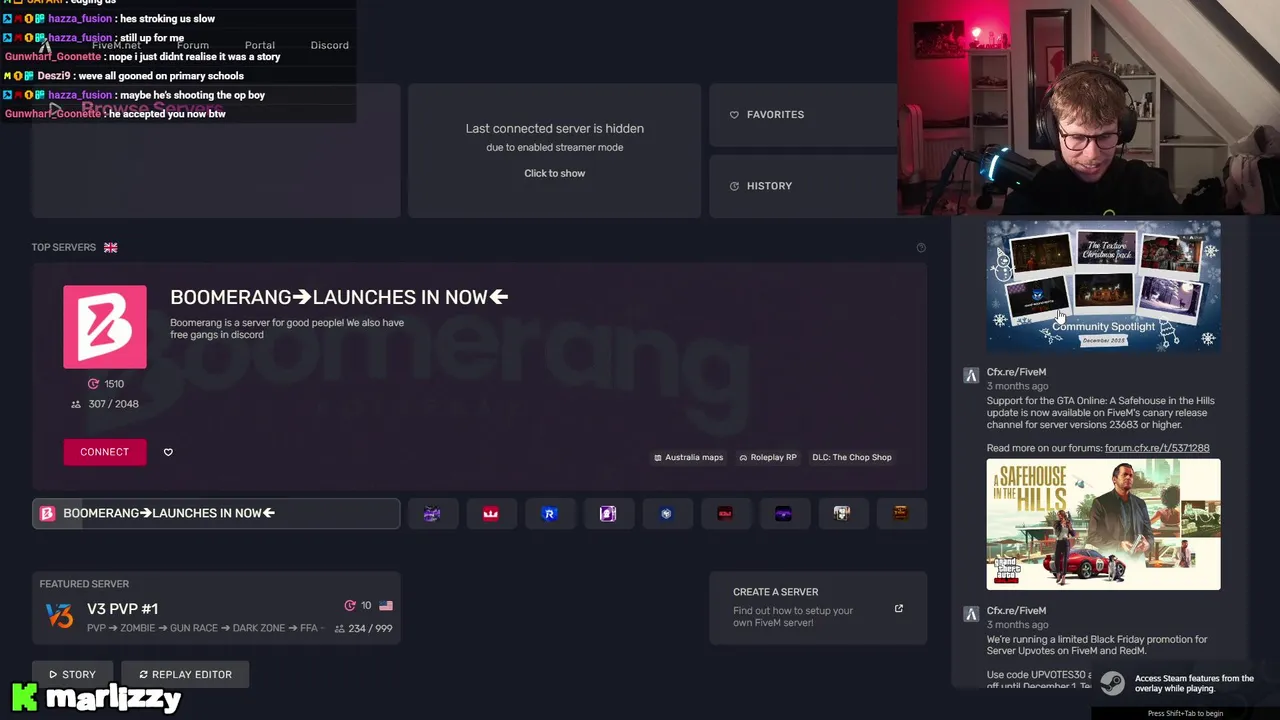Favorite the Boomerang server with heart icon
Viewport: 1280px width, 720px height.
tap(168, 452)
